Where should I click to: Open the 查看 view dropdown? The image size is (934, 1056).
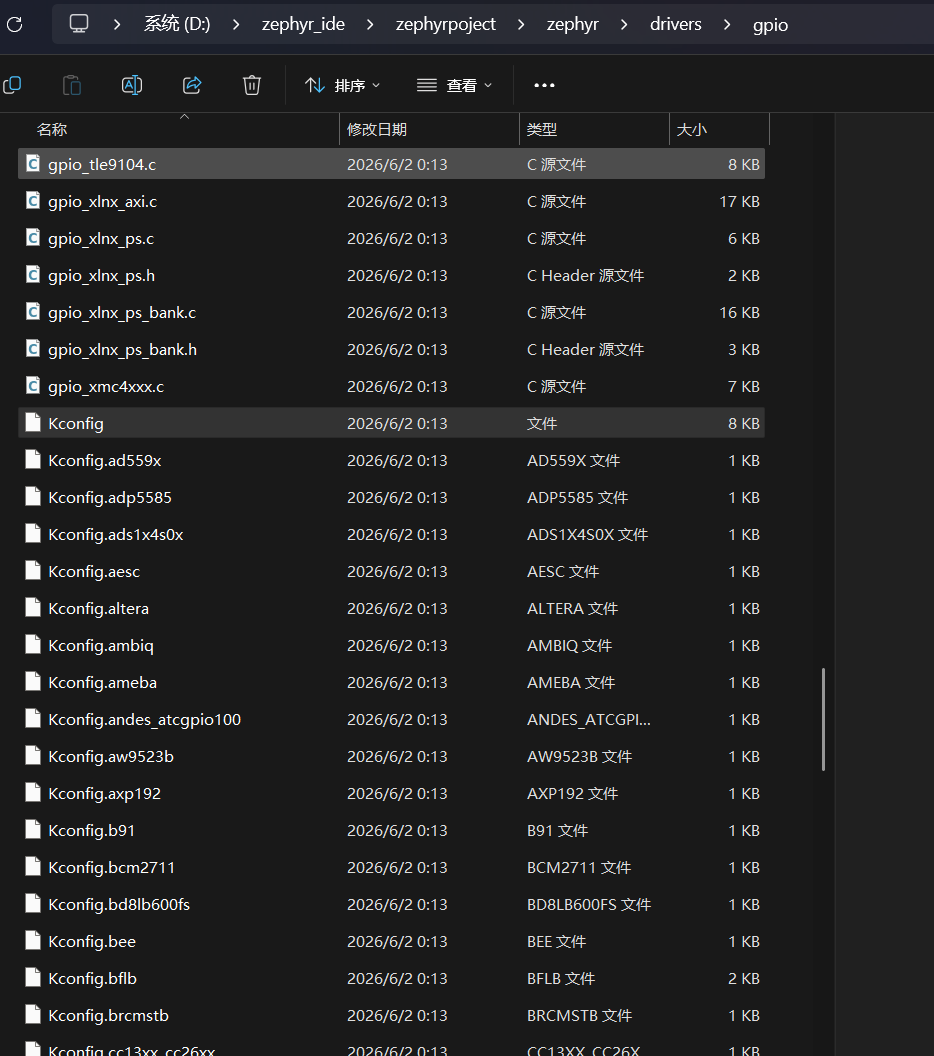point(455,86)
